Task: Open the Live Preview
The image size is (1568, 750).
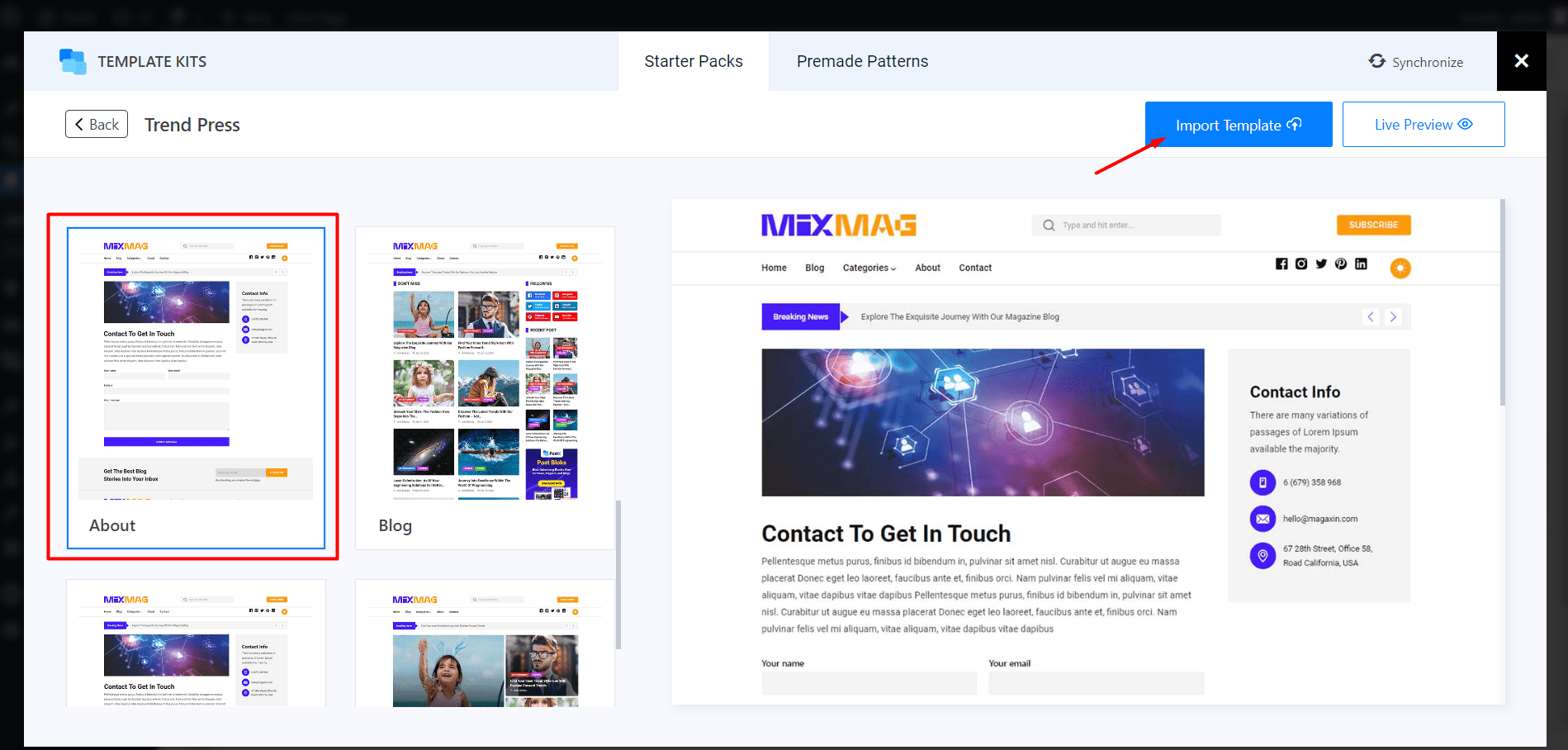Action: (1423, 124)
